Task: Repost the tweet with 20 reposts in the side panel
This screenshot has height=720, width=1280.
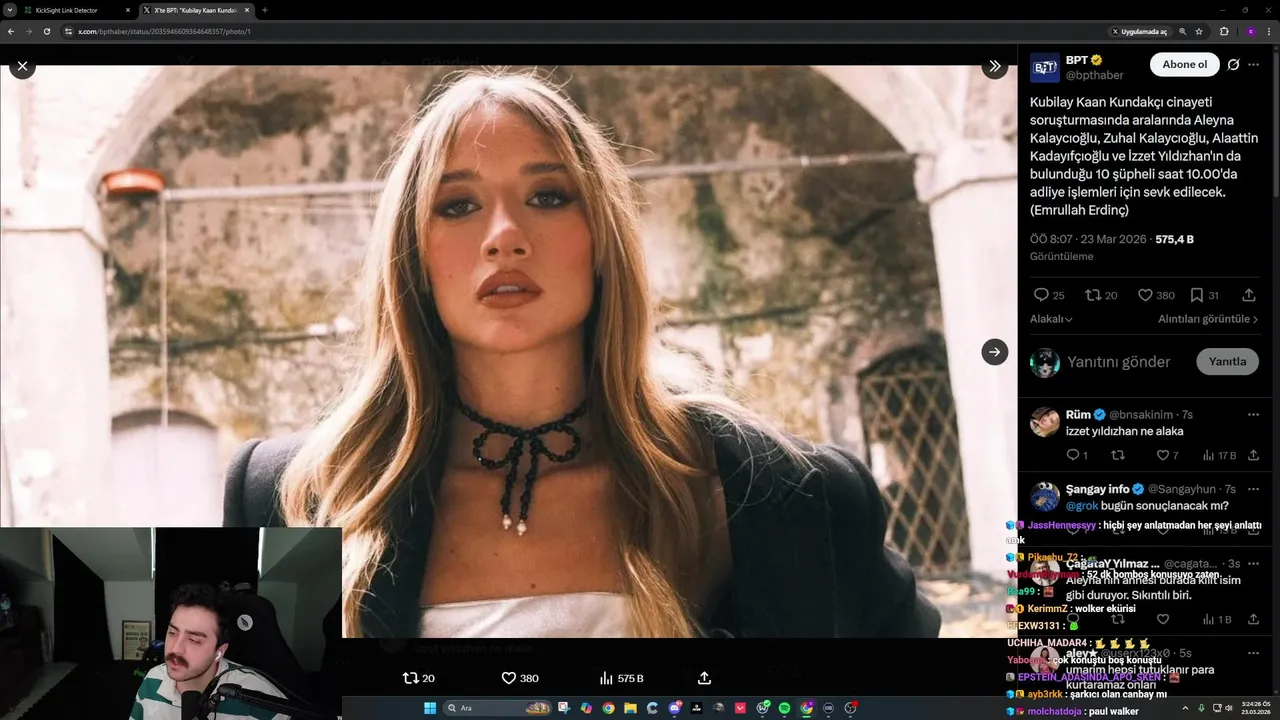Action: click(x=1101, y=295)
